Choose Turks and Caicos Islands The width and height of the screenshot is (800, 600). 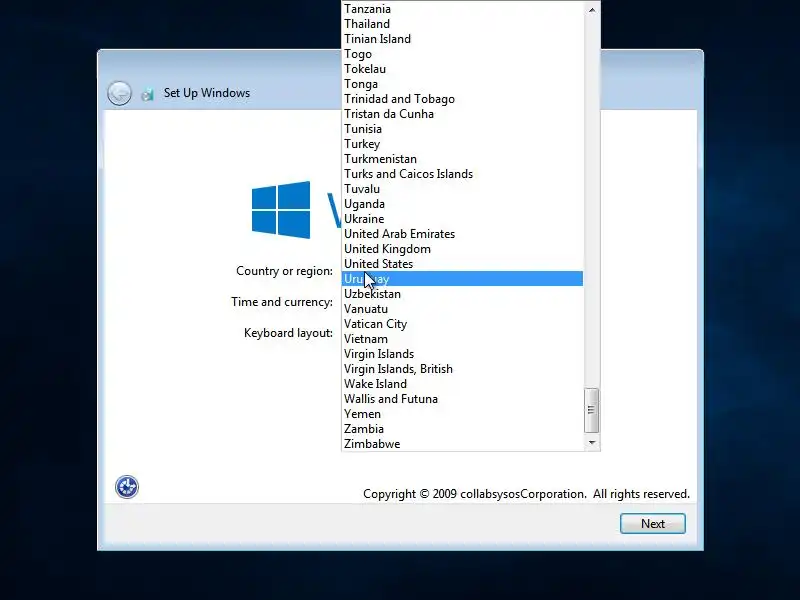point(462,174)
